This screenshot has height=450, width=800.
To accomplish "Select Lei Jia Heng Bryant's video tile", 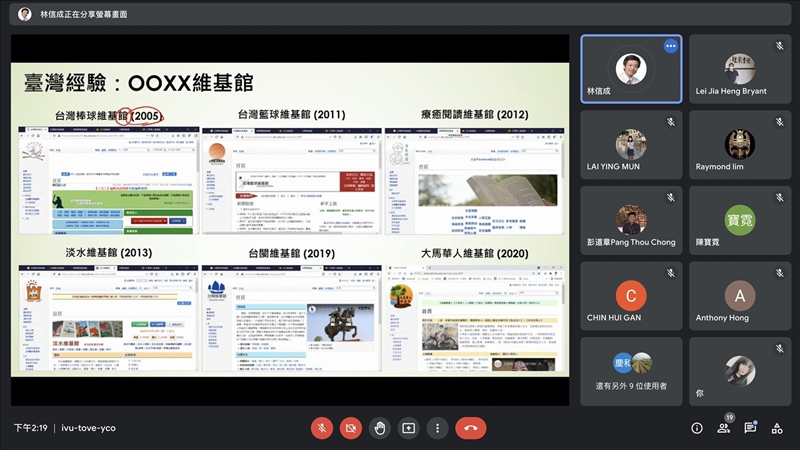I will [x=739, y=69].
